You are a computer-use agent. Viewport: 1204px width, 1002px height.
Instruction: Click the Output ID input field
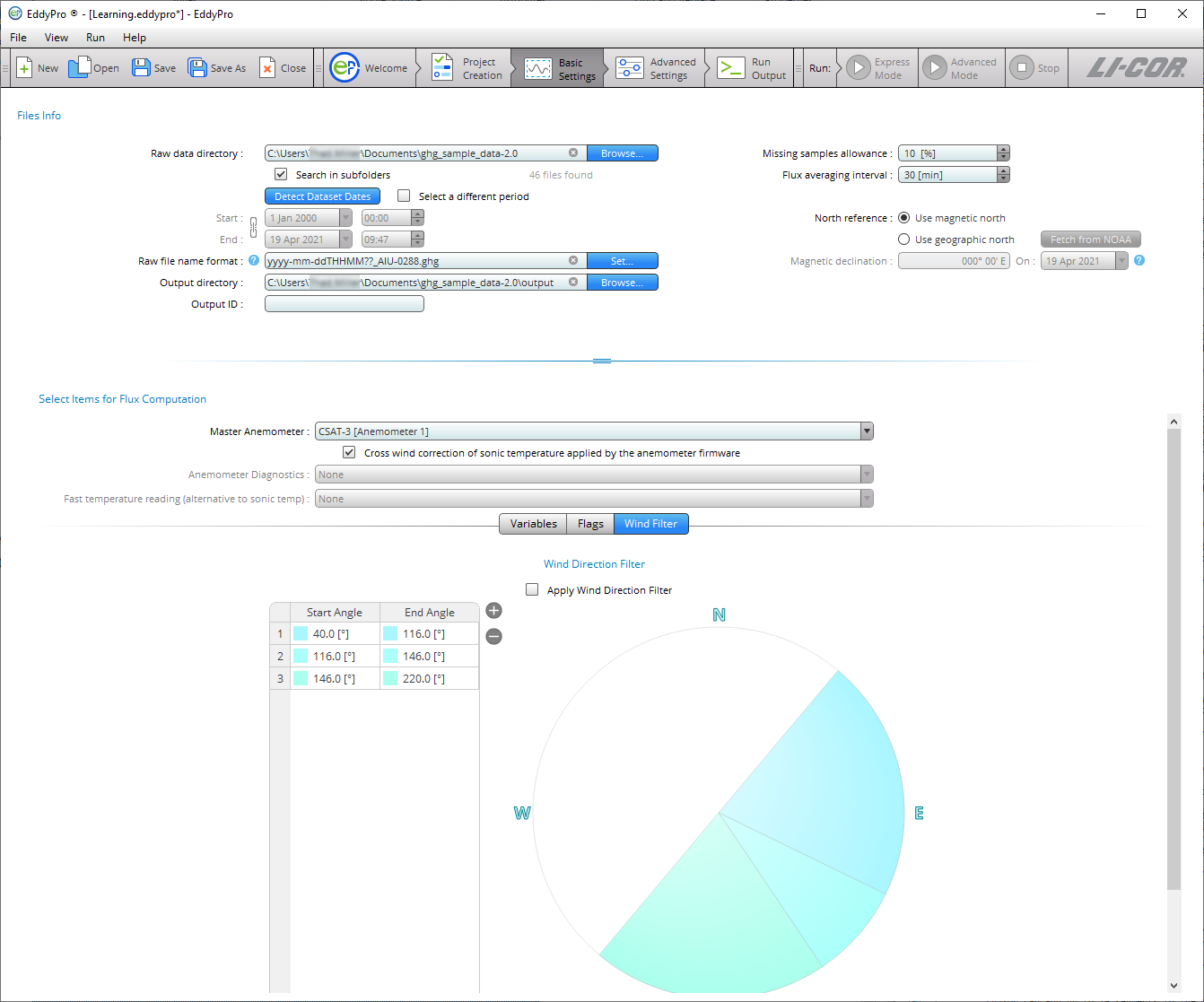(345, 304)
